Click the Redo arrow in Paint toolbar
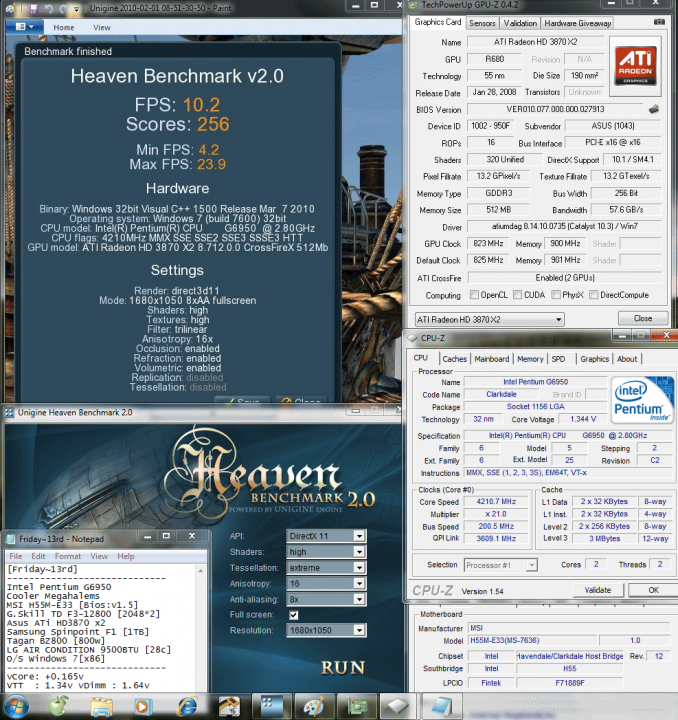Screen dimensions: 678x720 pyautogui.click(x=63, y=8)
